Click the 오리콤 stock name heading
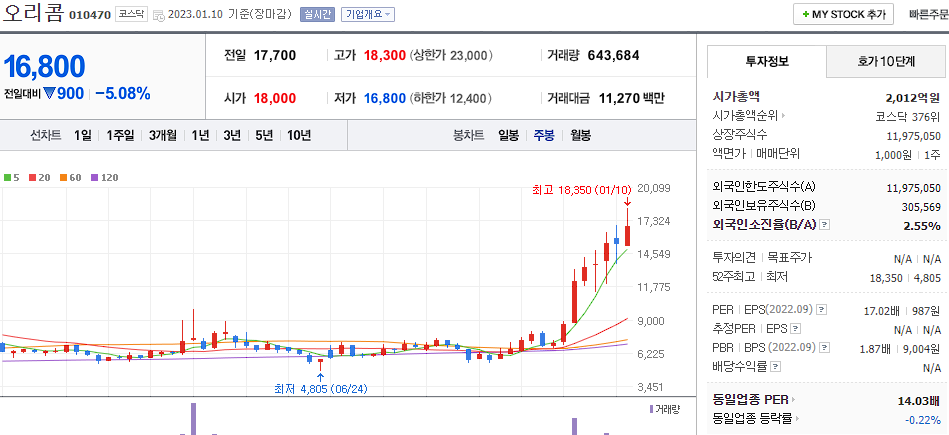Viewport: 949px width, 435px height. (33, 13)
